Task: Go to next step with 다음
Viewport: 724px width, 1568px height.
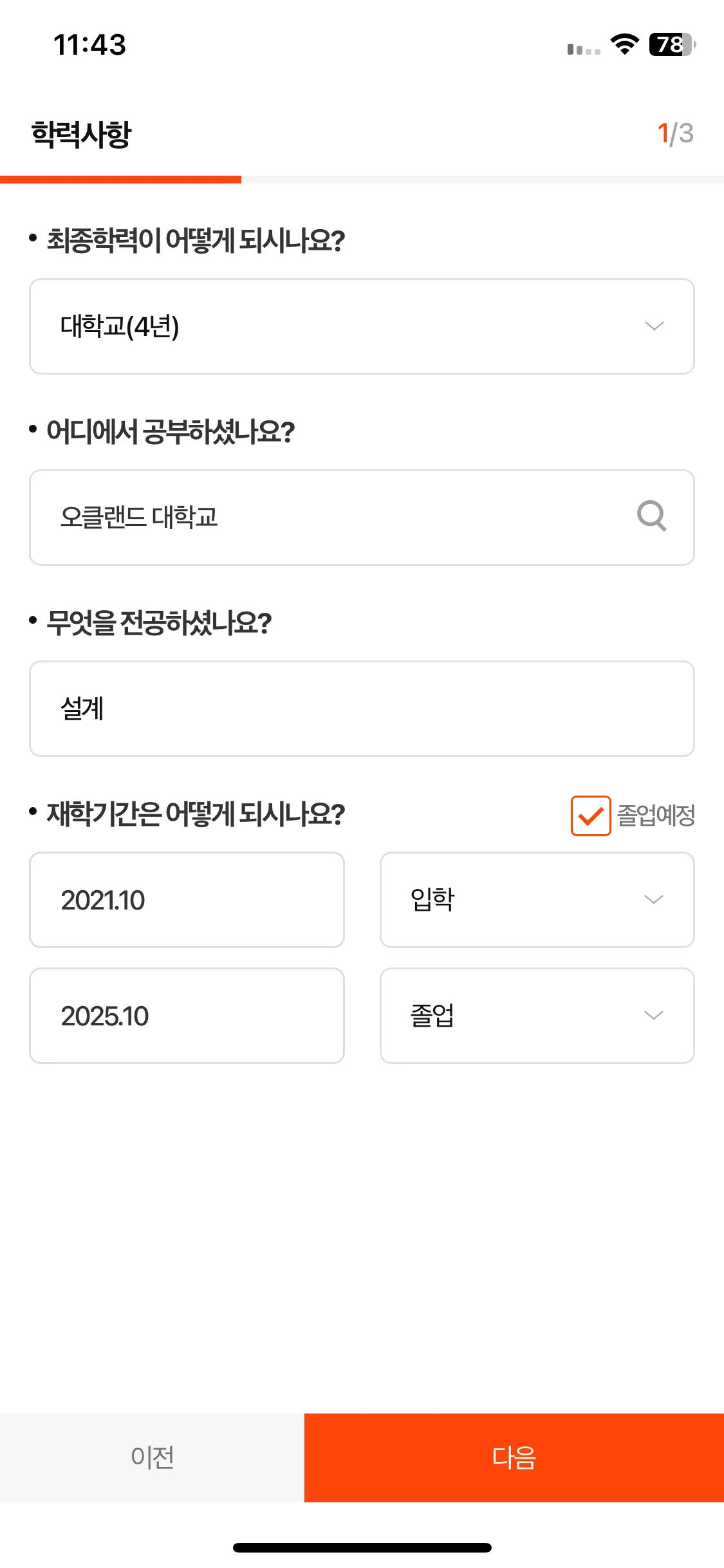Action: coord(514,1458)
